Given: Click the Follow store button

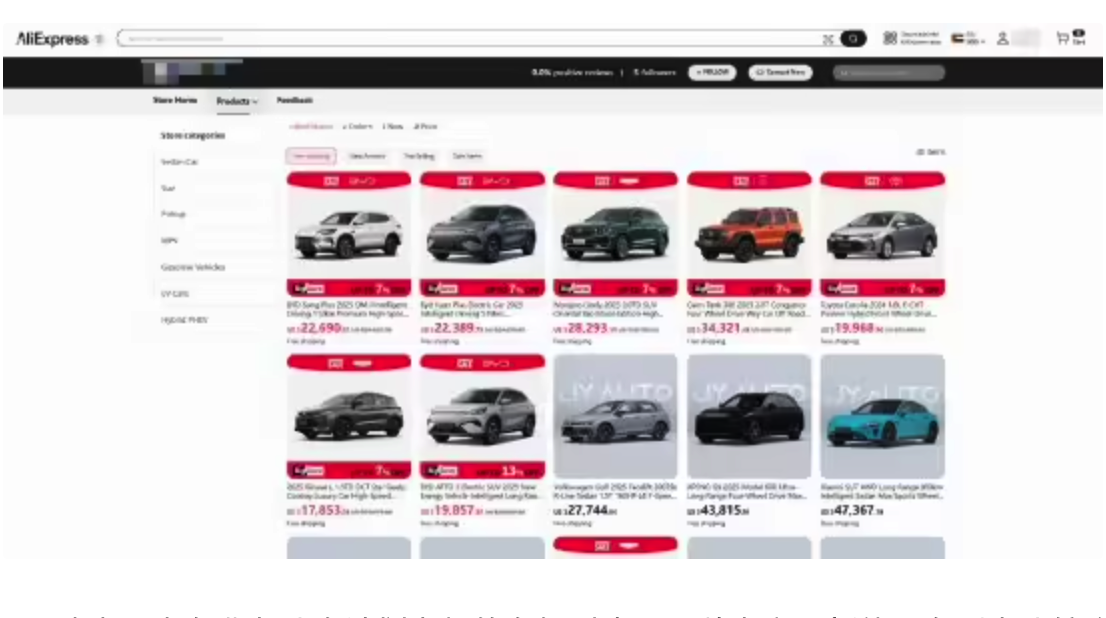Looking at the screenshot, I should 712,72.
